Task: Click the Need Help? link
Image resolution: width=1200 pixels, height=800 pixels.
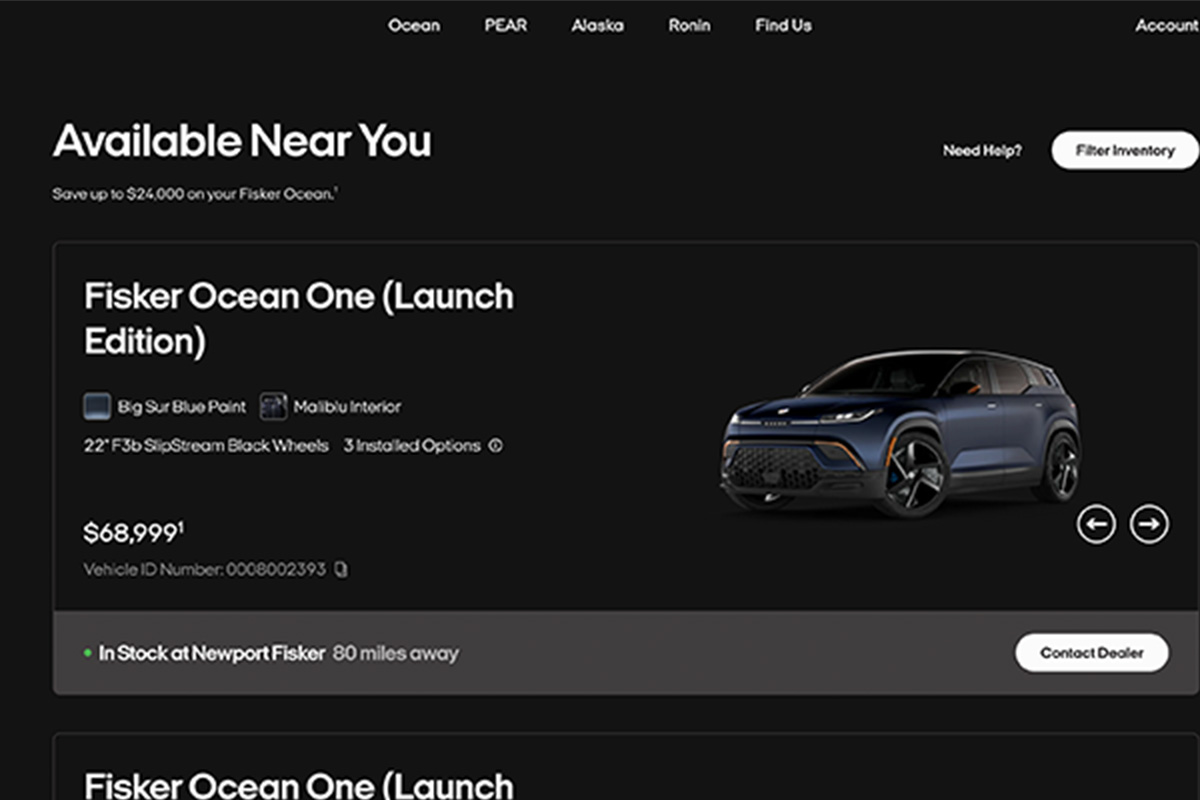Action: pos(982,151)
